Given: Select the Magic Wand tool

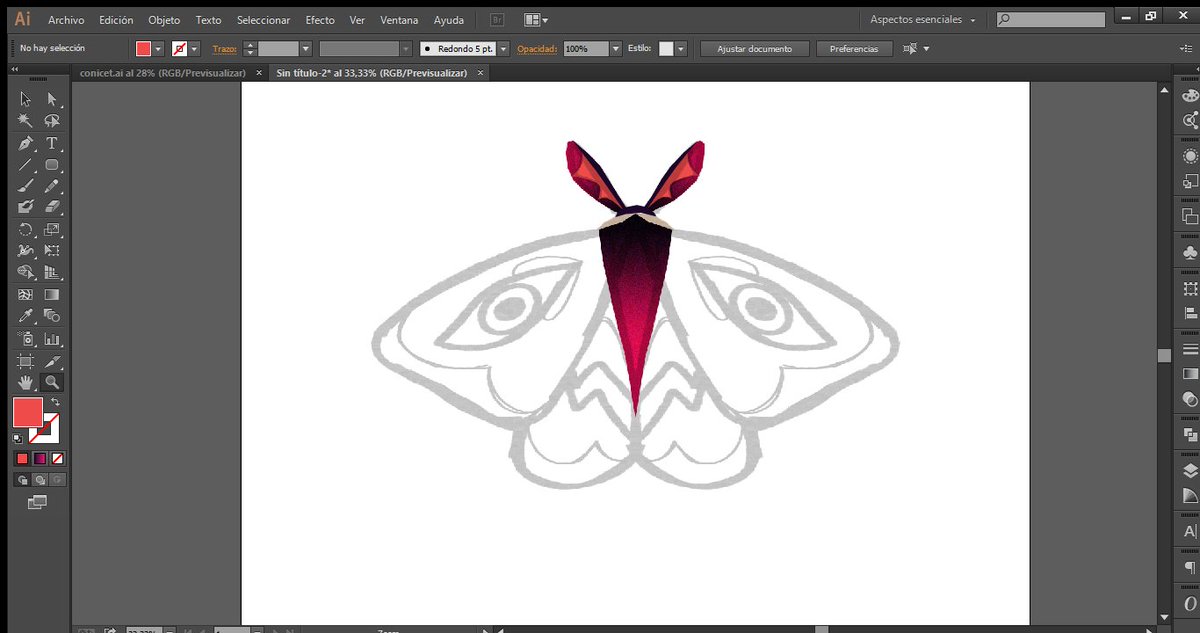Looking at the screenshot, I should [x=26, y=121].
